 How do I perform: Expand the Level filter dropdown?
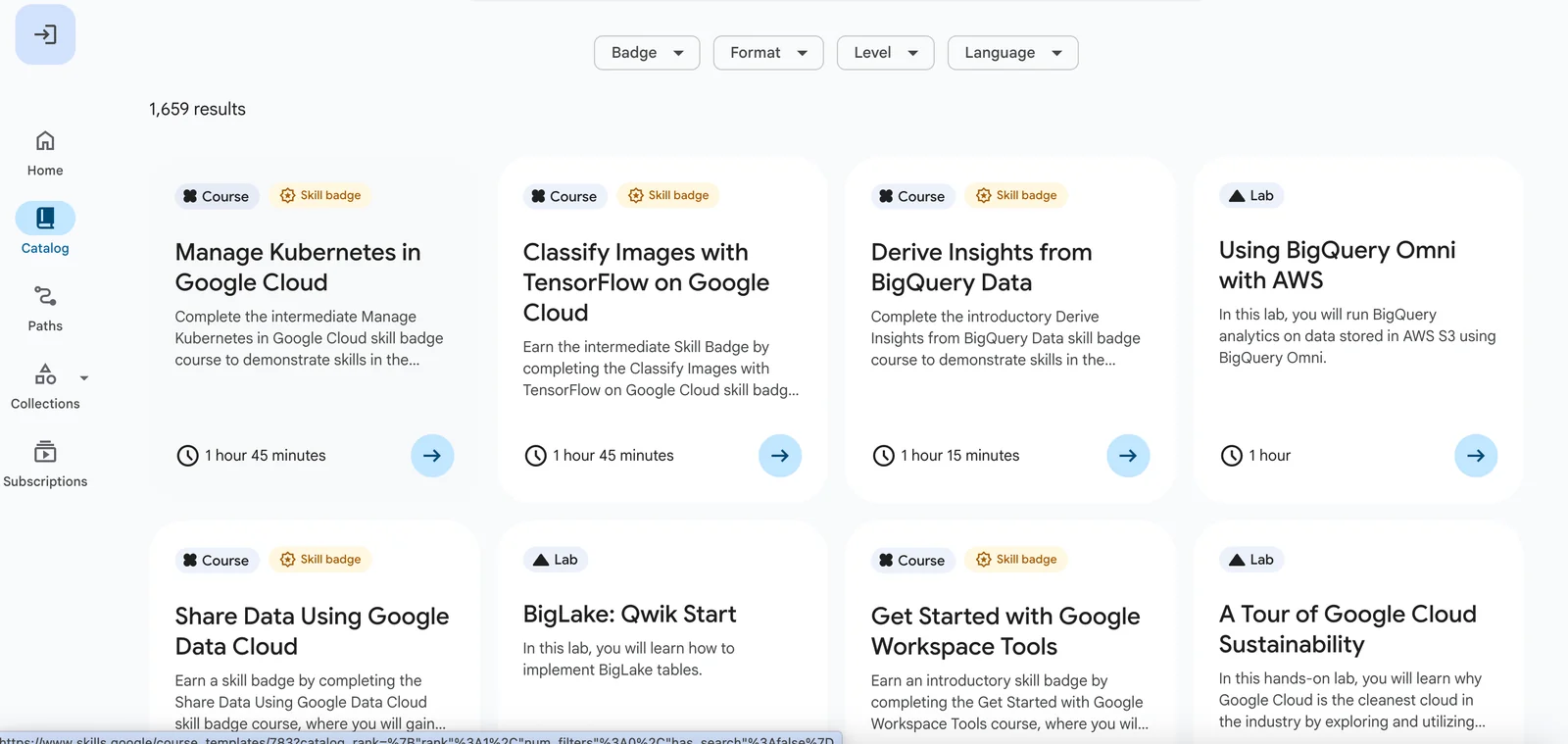tap(885, 53)
